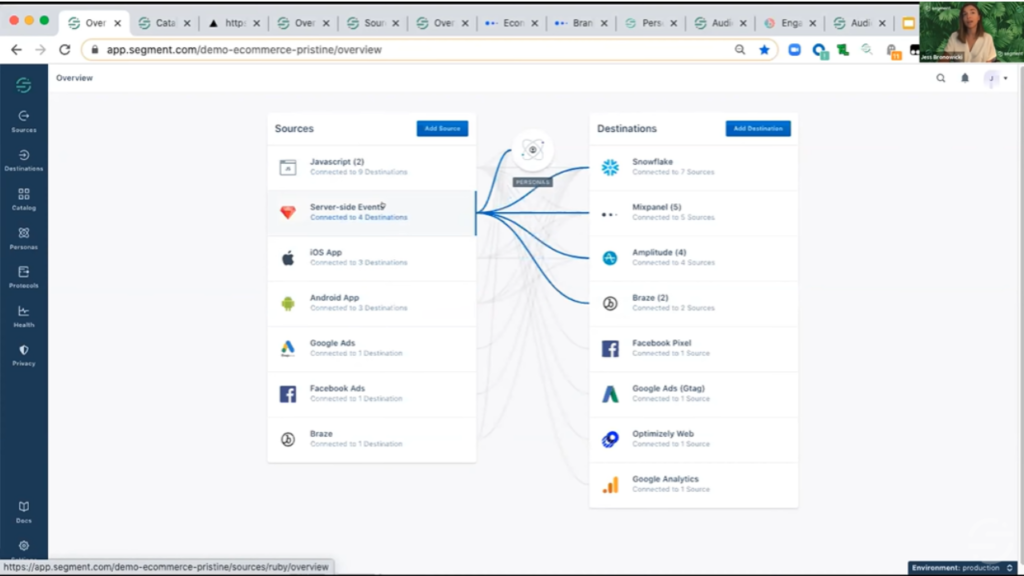Click the browser address bar URL
The width and height of the screenshot is (1024, 576).
click(244, 50)
